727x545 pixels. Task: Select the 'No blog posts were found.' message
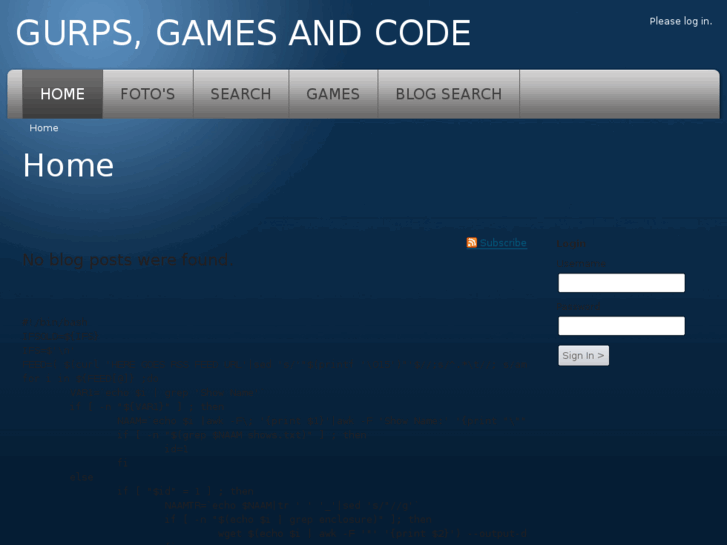[x=128, y=260]
